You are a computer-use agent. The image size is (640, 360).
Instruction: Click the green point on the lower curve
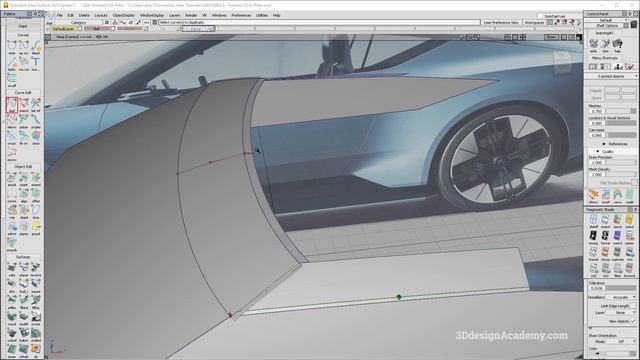[399, 297]
